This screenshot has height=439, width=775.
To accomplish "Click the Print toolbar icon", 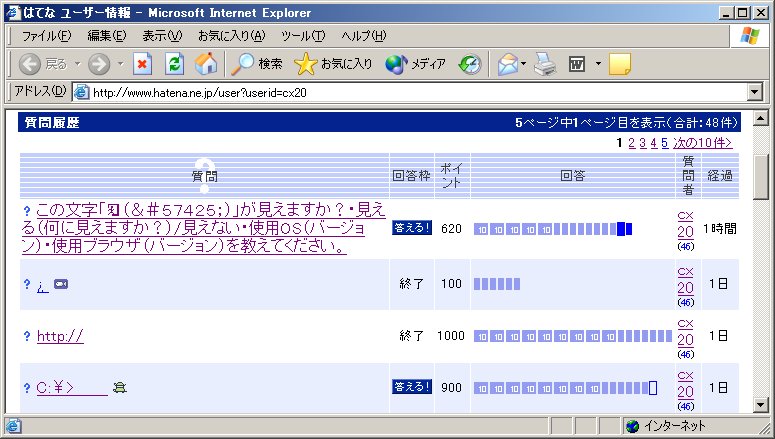I will click(x=543, y=64).
